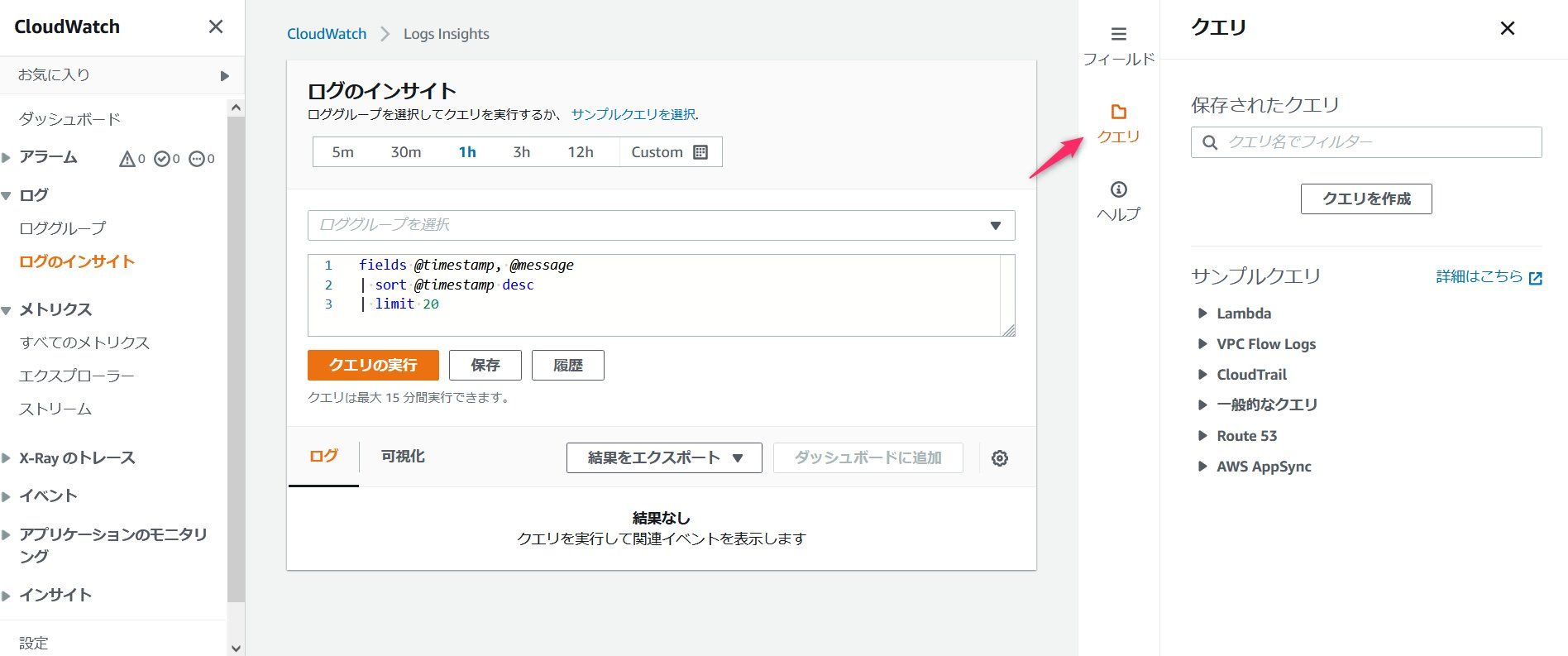Click the calendar icon beside Custom
Image resolution: width=1568 pixels, height=656 pixels.
click(x=700, y=152)
